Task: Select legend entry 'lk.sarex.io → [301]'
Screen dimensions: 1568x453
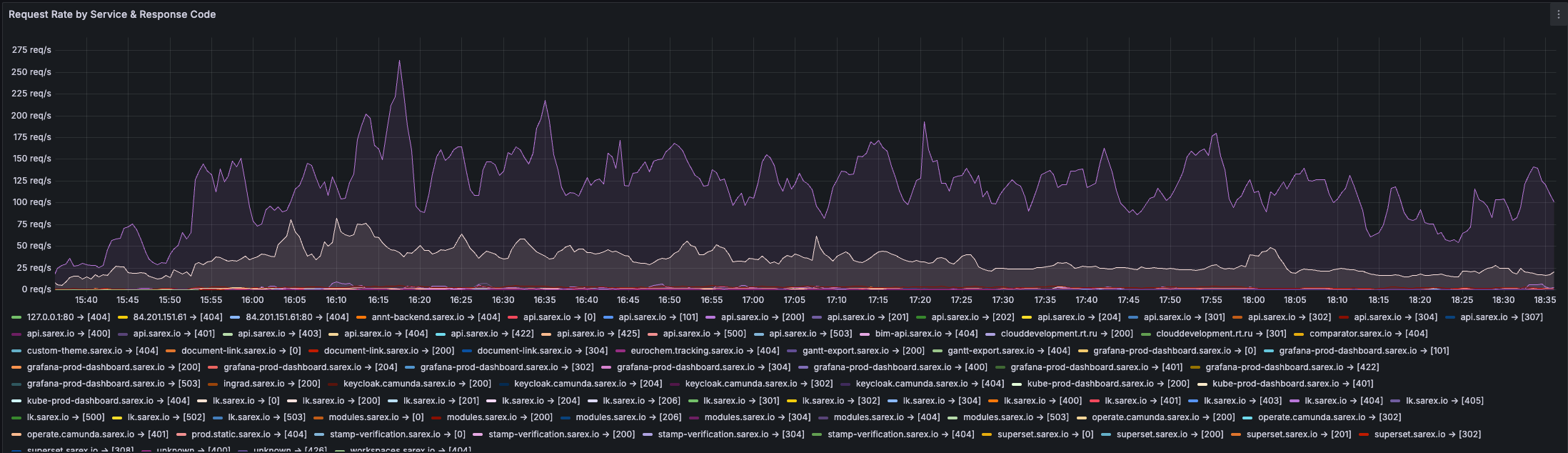Action: coord(741,401)
